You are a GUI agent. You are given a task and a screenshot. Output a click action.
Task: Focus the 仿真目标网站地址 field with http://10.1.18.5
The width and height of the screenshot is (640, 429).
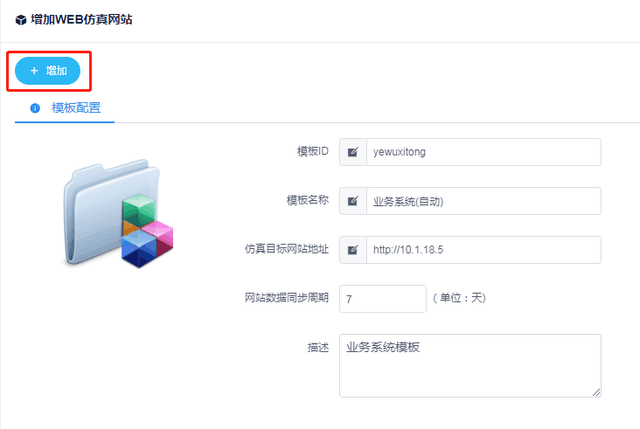pos(483,250)
